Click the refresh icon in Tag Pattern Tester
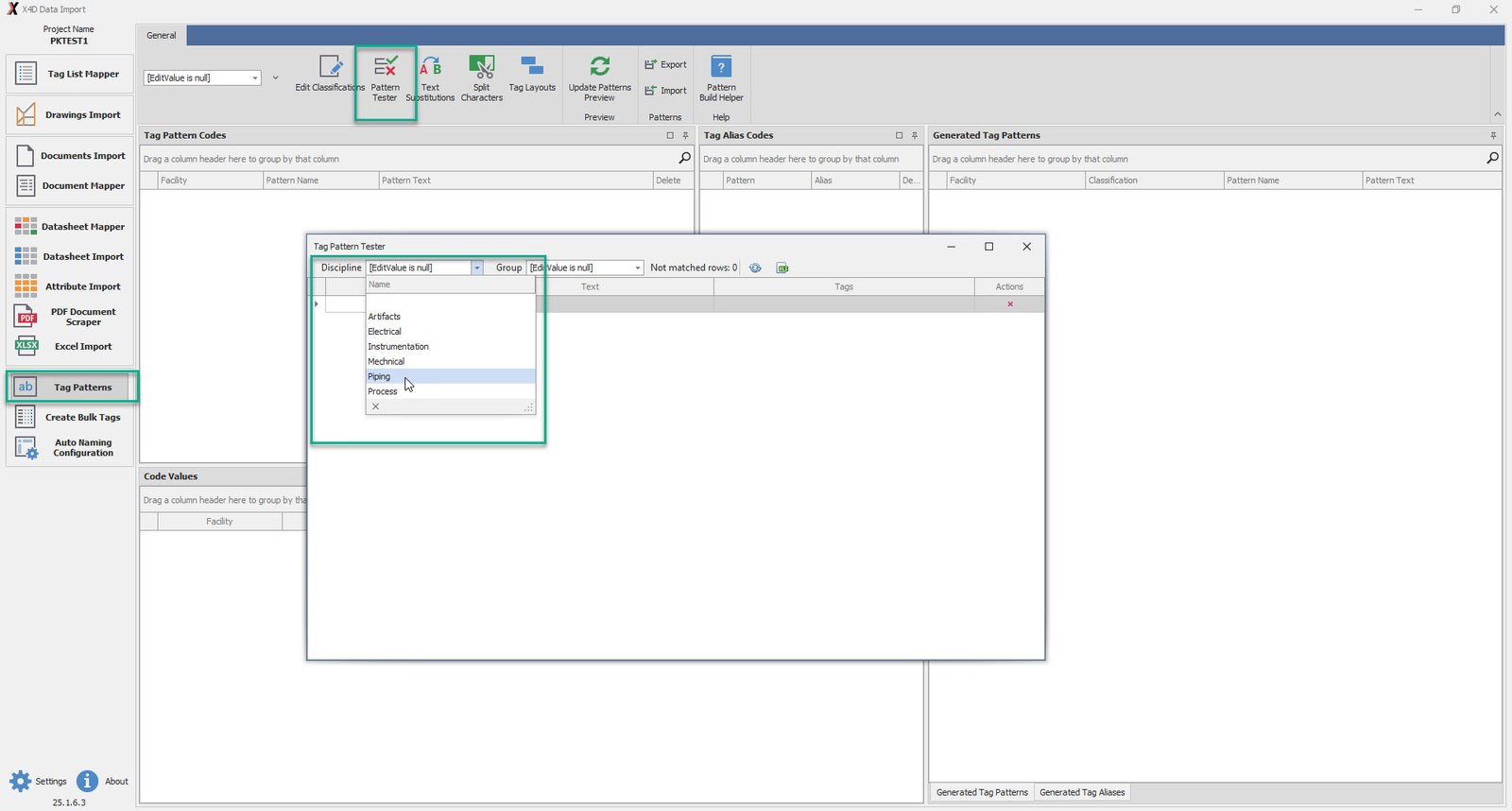Viewport: 1512px width, 811px height. point(755,268)
